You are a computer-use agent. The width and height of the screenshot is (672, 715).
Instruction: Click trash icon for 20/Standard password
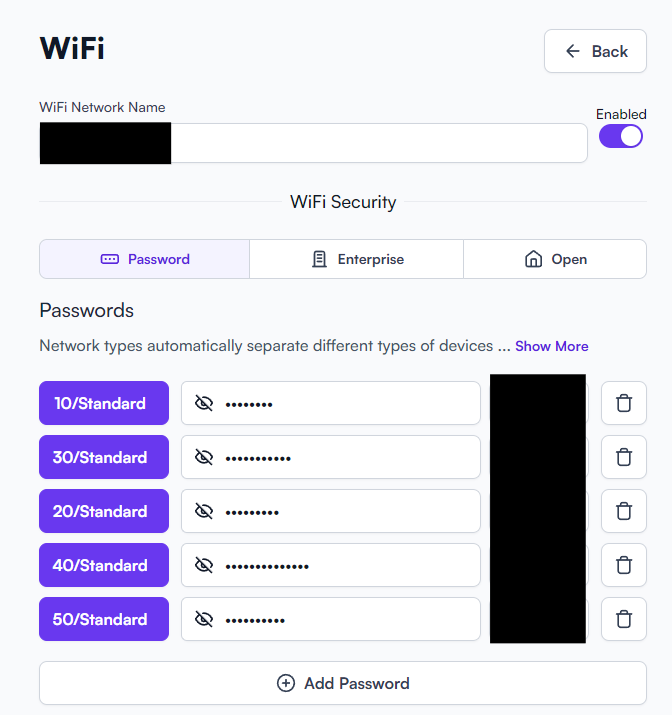[x=624, y=511]
